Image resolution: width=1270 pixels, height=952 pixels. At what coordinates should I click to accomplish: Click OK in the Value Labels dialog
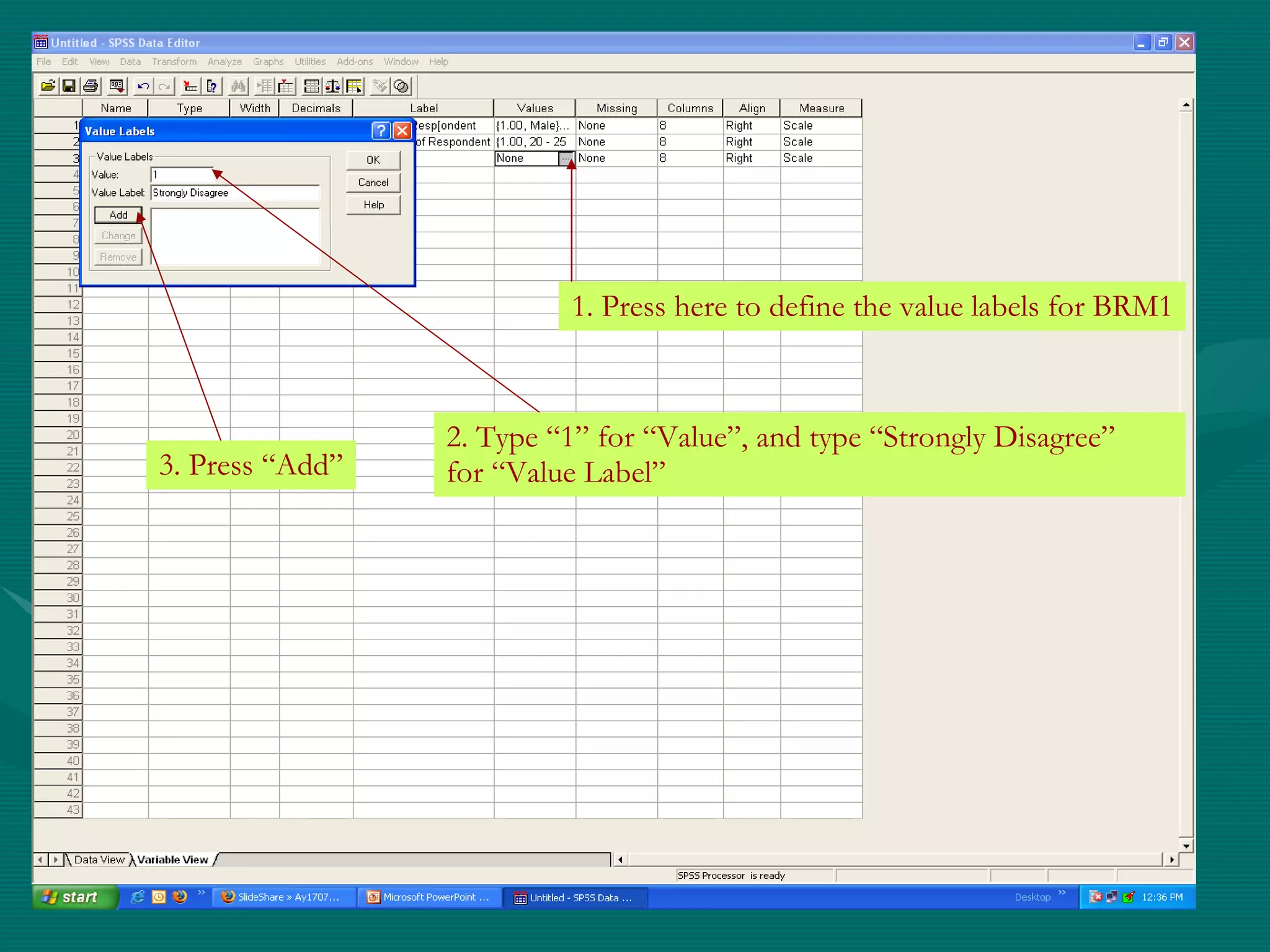click(x=373, y=160)
